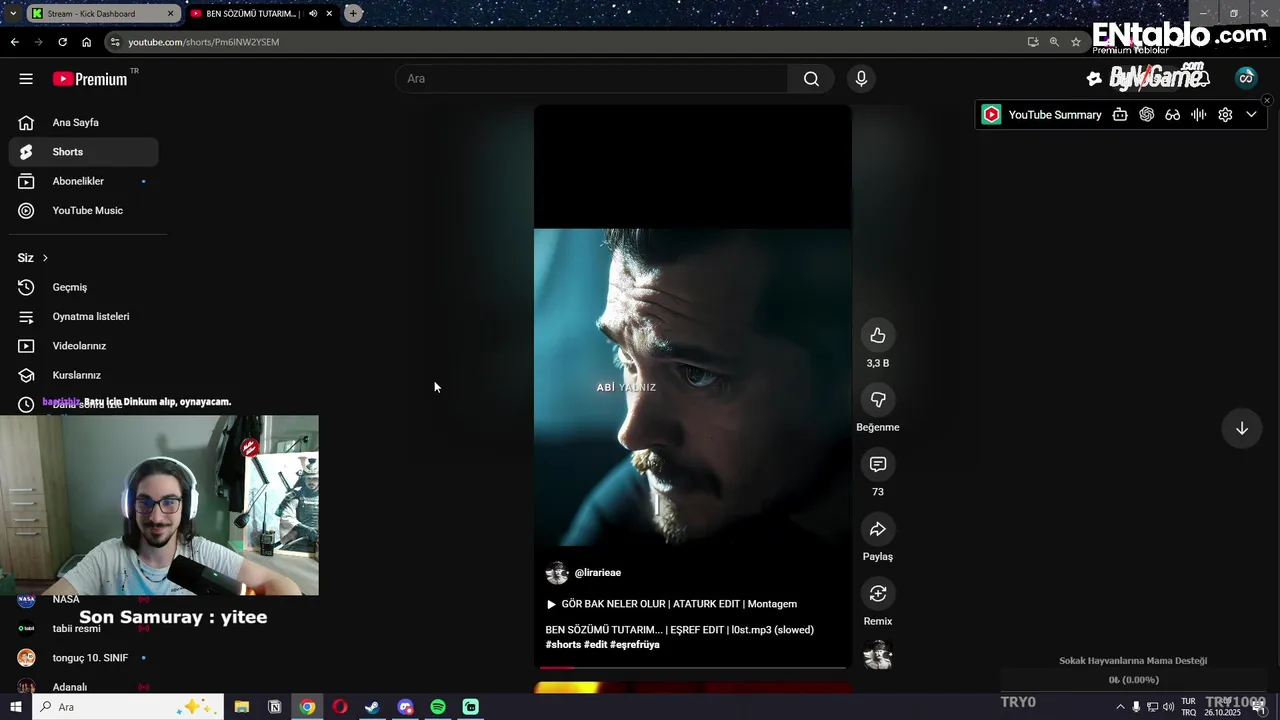
Task: Open File Explorer from taskbar
Action: [241, 707]
